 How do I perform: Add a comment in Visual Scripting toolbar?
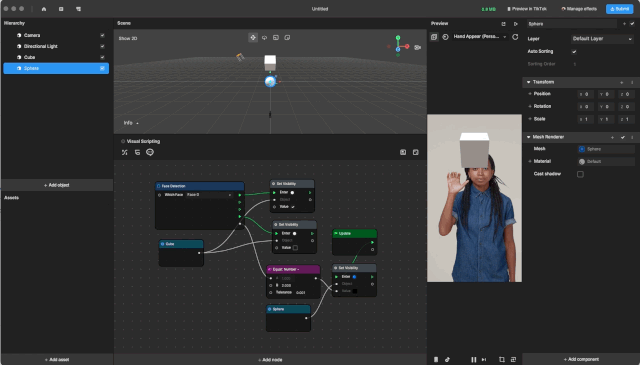150,152
